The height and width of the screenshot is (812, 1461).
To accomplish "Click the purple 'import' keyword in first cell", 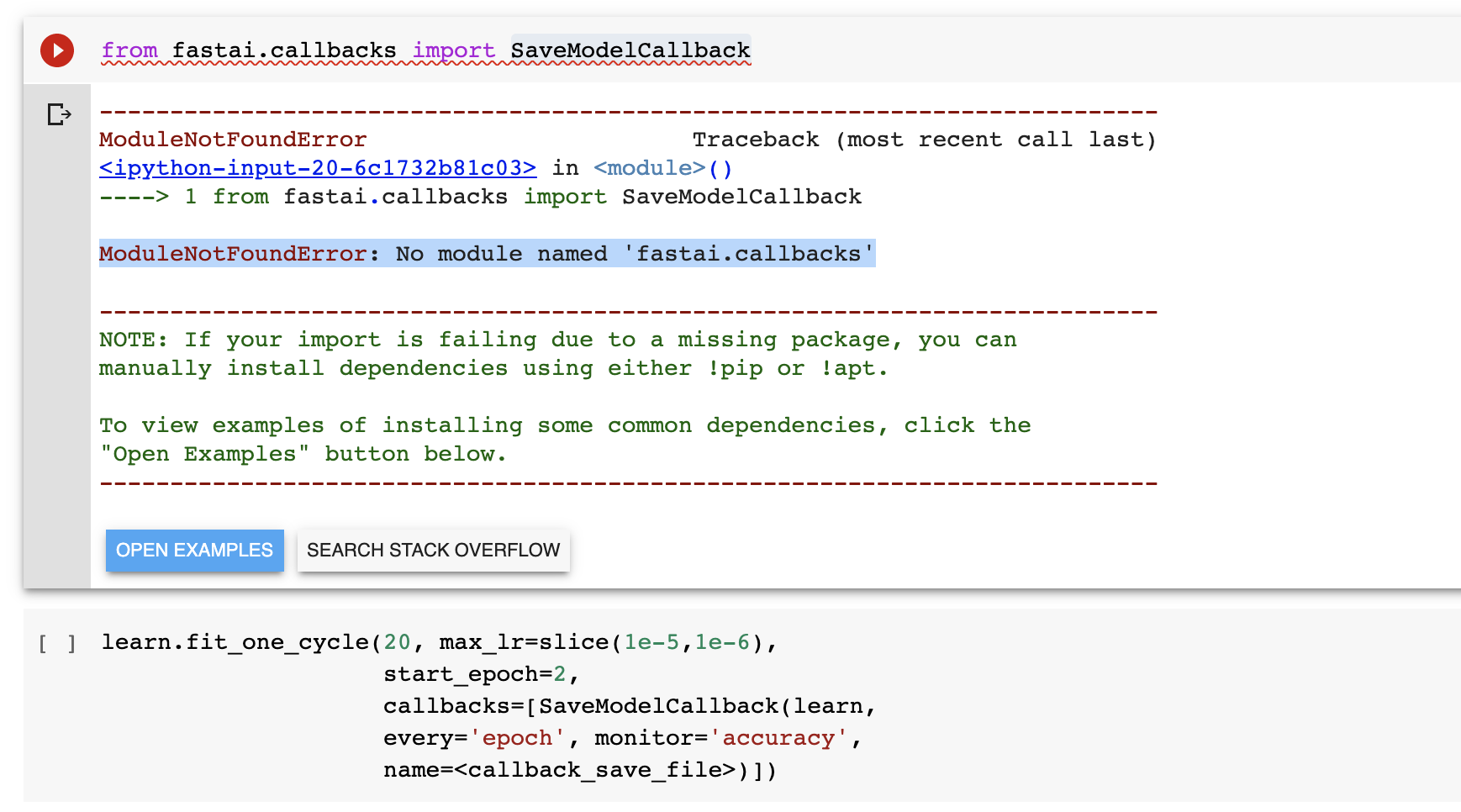I will pyautogui.click(x=453, y=50).
